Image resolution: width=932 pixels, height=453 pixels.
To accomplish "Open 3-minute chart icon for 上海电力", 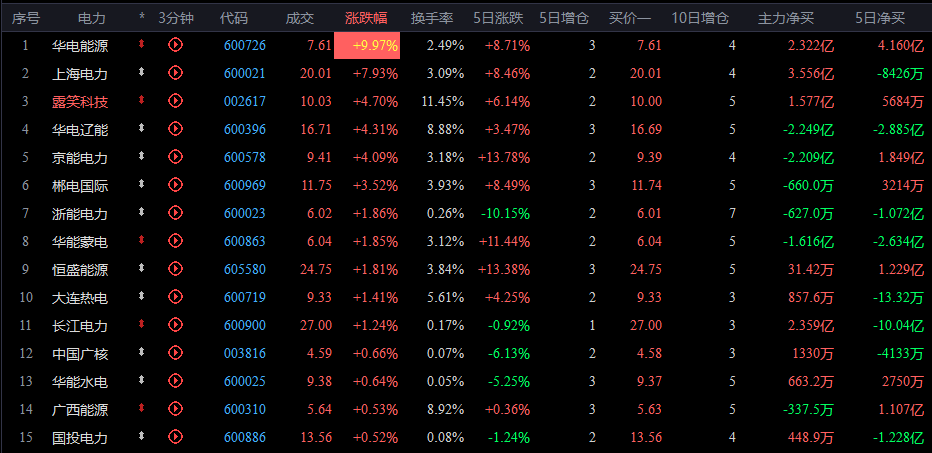I will tap(175, 73).
